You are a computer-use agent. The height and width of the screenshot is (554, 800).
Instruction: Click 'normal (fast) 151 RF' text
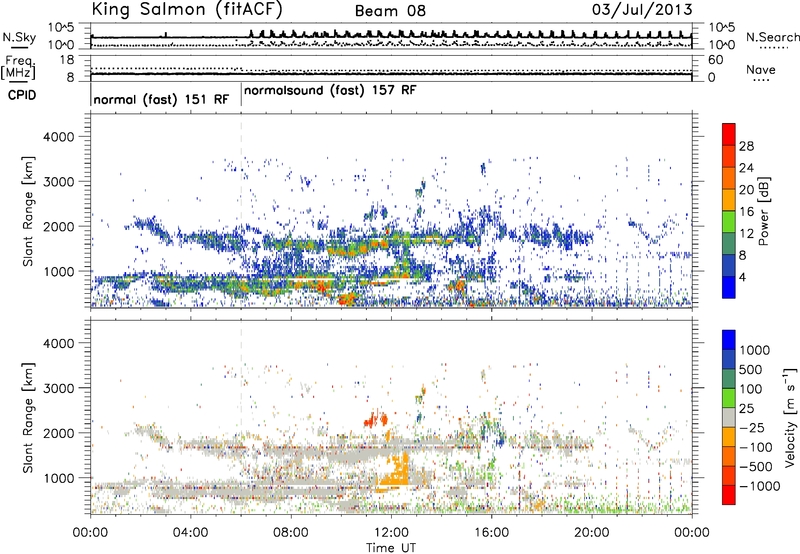click(161, 99)
